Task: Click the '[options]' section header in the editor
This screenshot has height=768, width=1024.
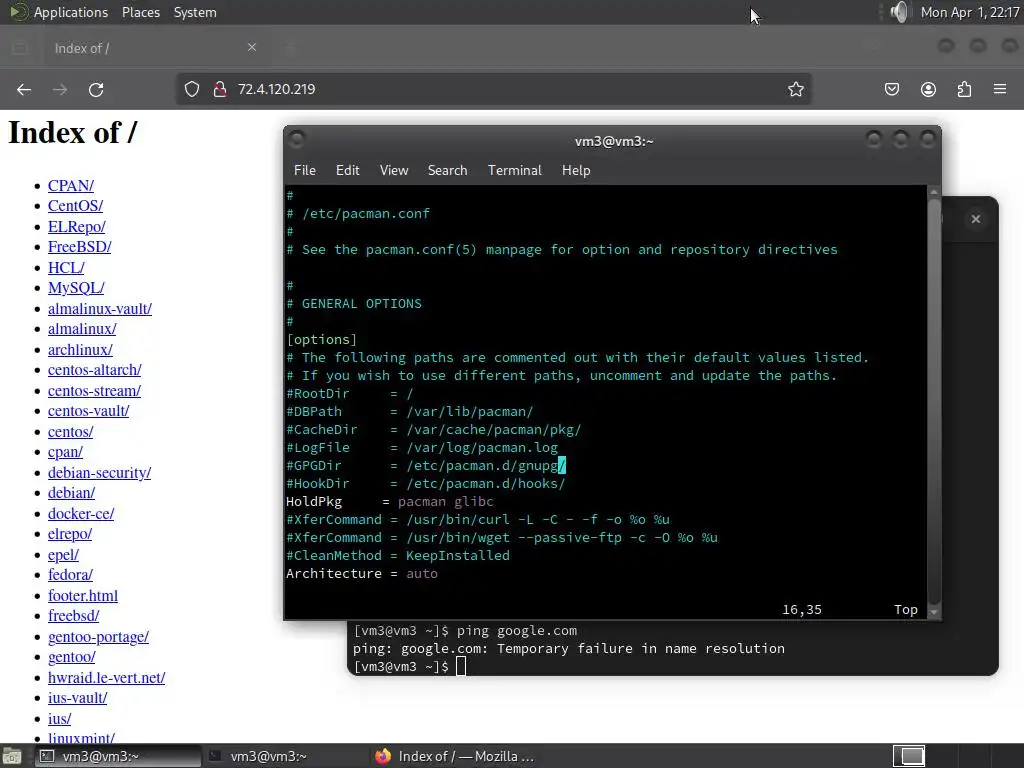Action: [321, 340]
